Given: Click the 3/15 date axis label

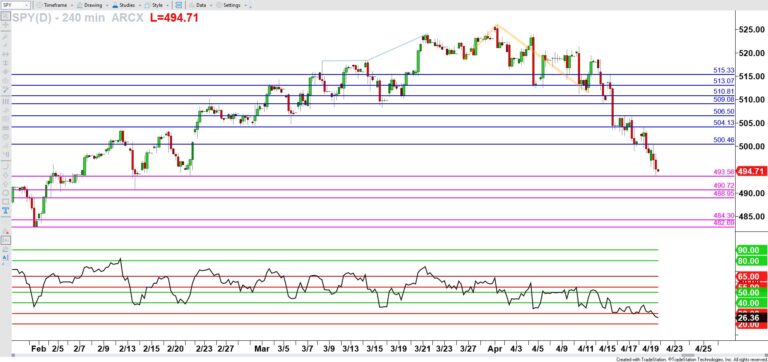Looking at the screenshot, I should tap(375, 350).
